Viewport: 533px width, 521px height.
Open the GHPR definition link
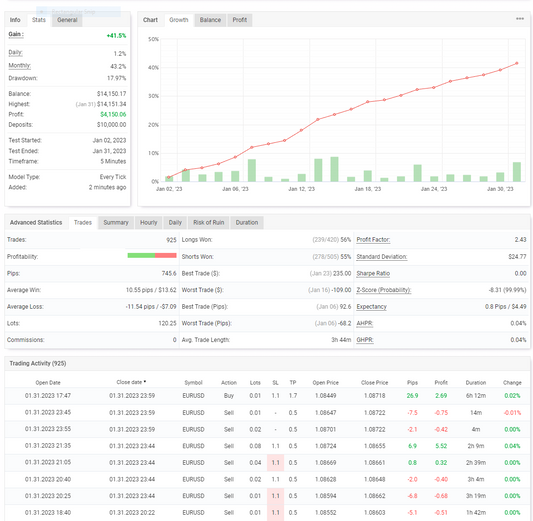tap(365, 340)
